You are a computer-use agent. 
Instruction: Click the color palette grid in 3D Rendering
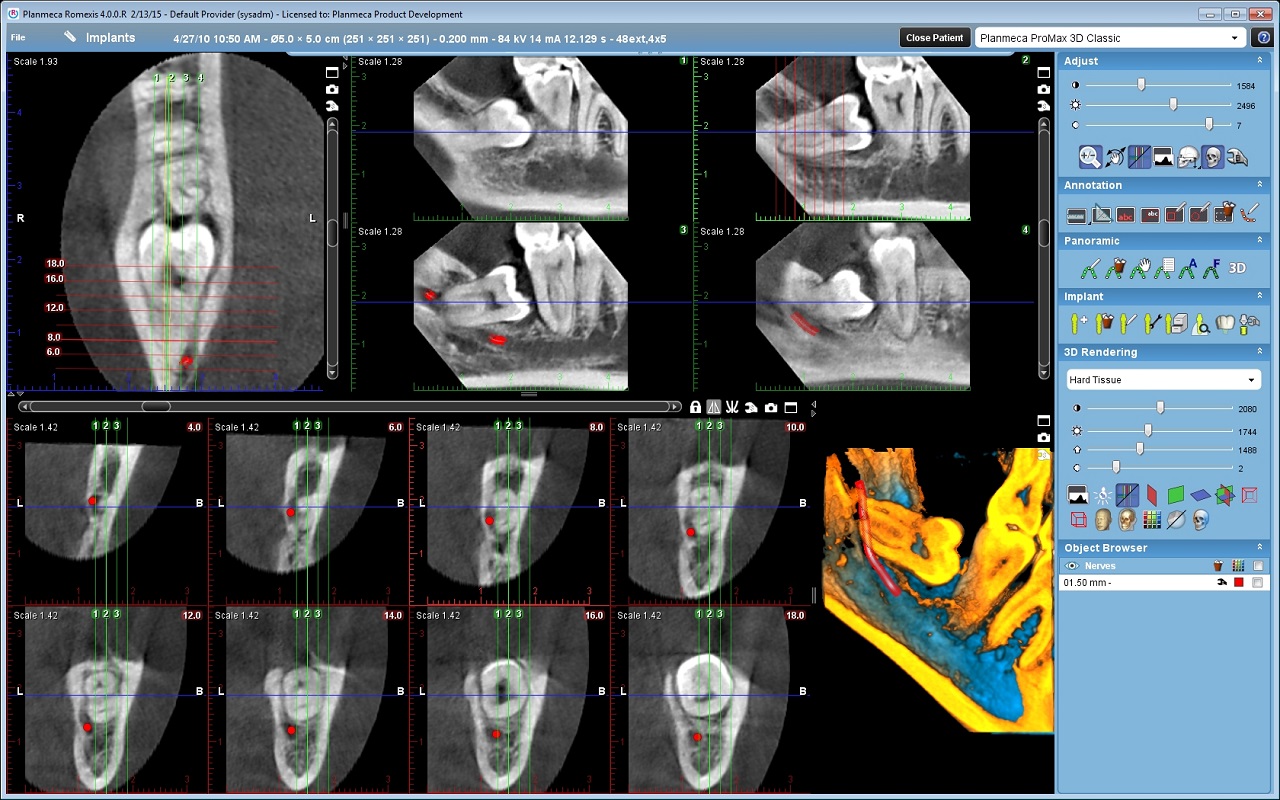coord(1151,520)
